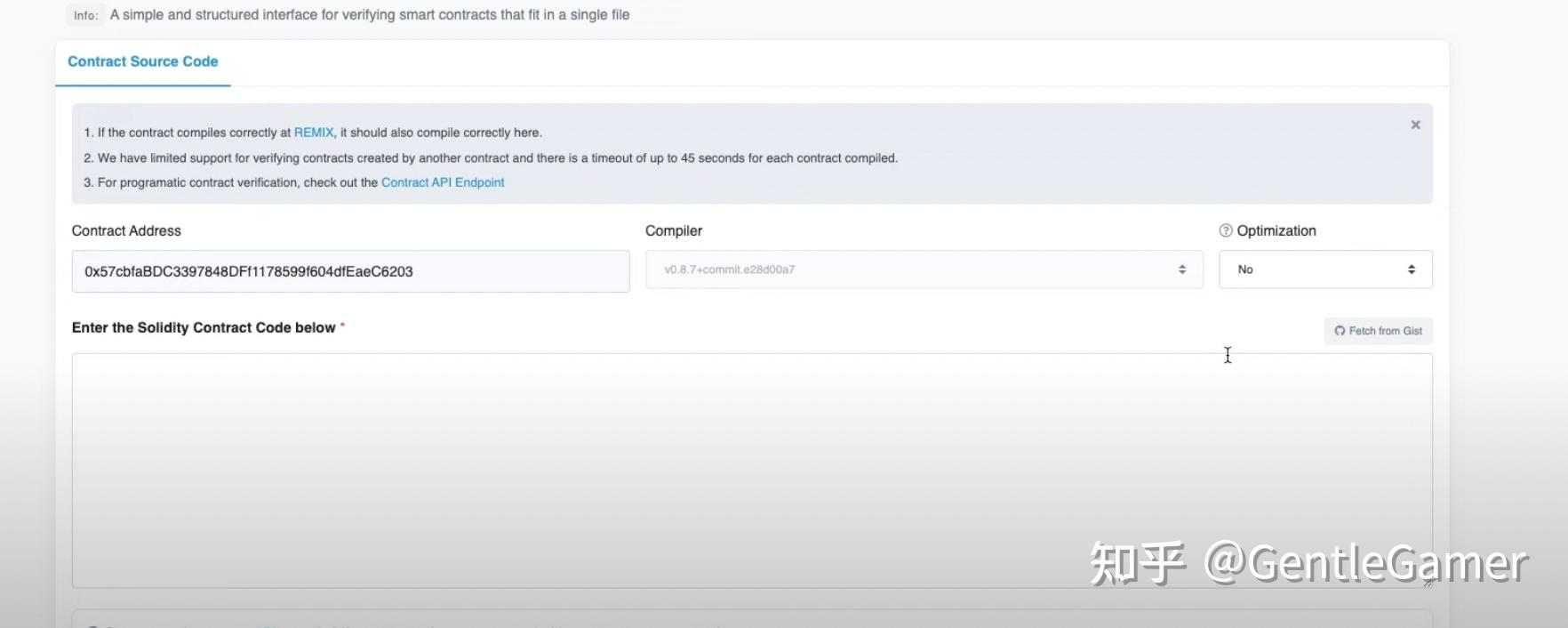Screen dimensions: 1568x628
Task: Click the Contract Address label
Action: (x=126, y=230)
